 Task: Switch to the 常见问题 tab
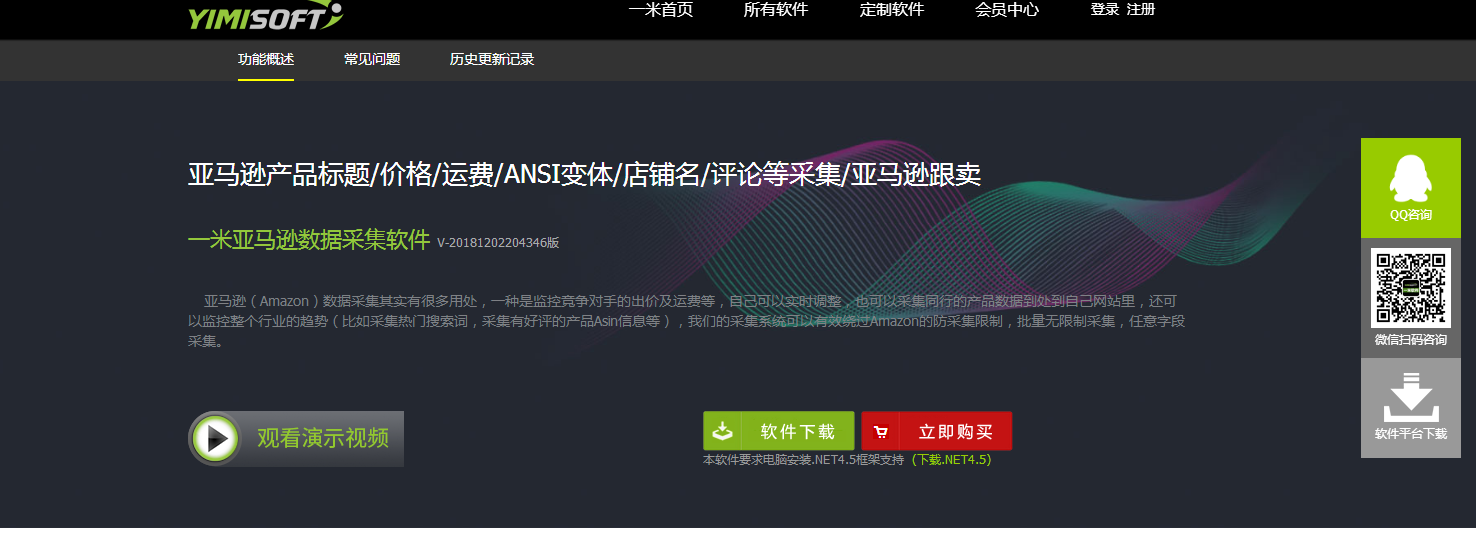372,60
